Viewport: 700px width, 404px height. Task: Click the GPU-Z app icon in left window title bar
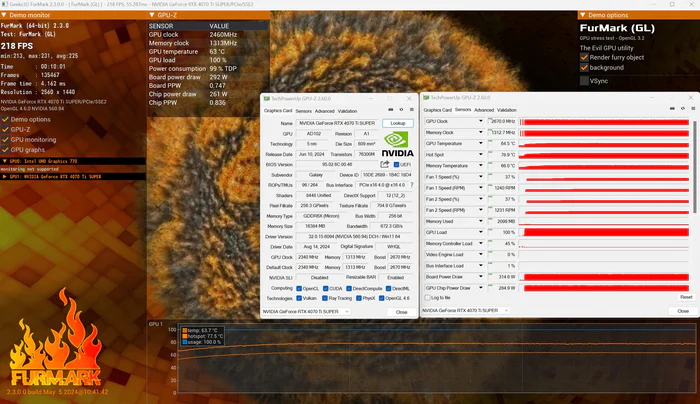[x=267, y=99]
